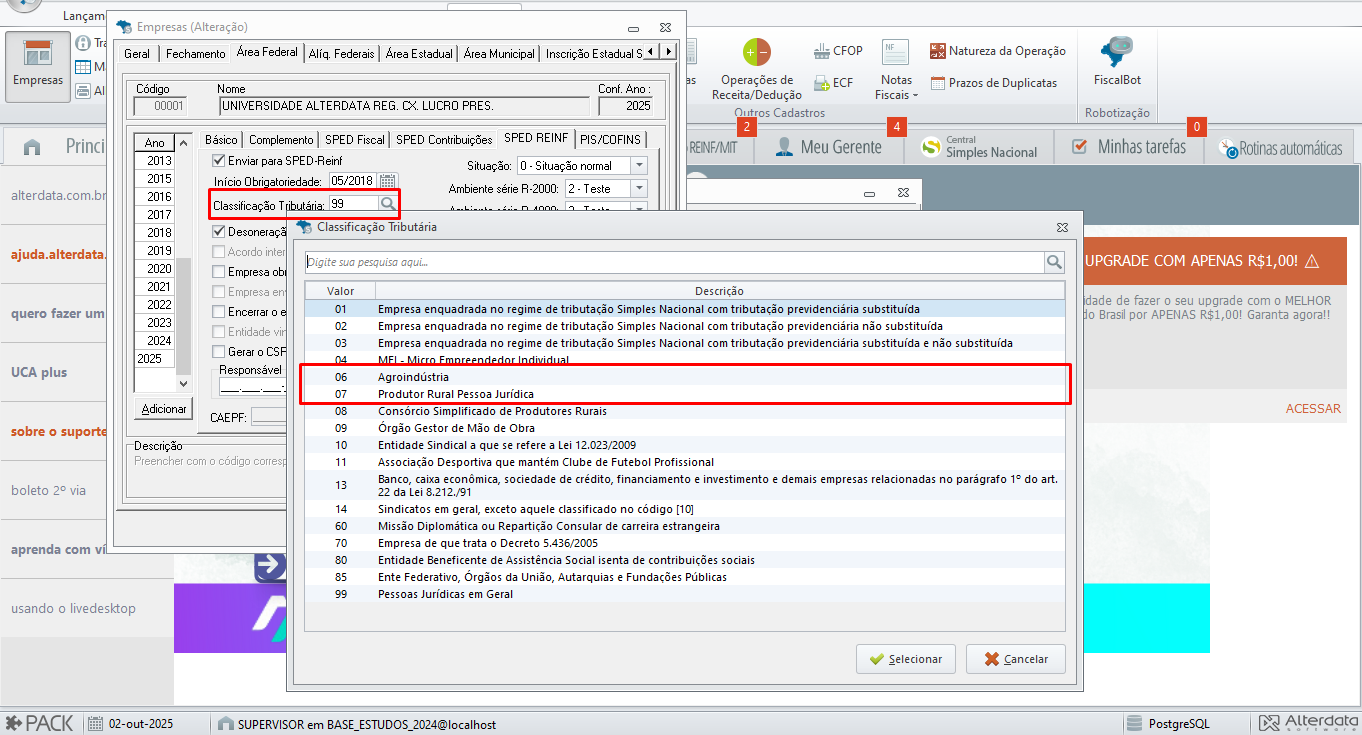Screen dimensions: 1362x735
Task: Expand the Situação dropdown
Action: point(639,166)
